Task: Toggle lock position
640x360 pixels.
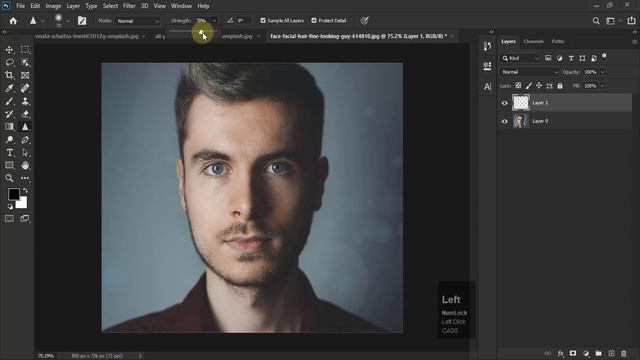Action: tap(539, 86)
